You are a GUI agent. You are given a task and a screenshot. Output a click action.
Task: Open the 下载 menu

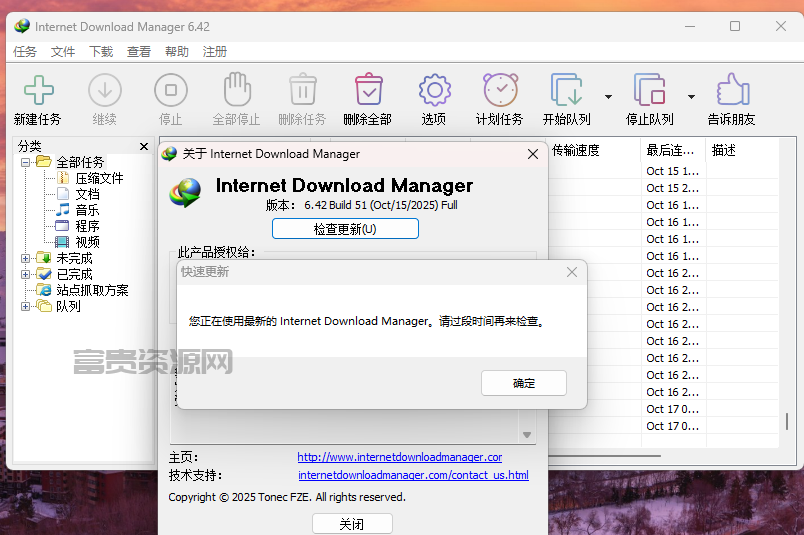[100, 52]
